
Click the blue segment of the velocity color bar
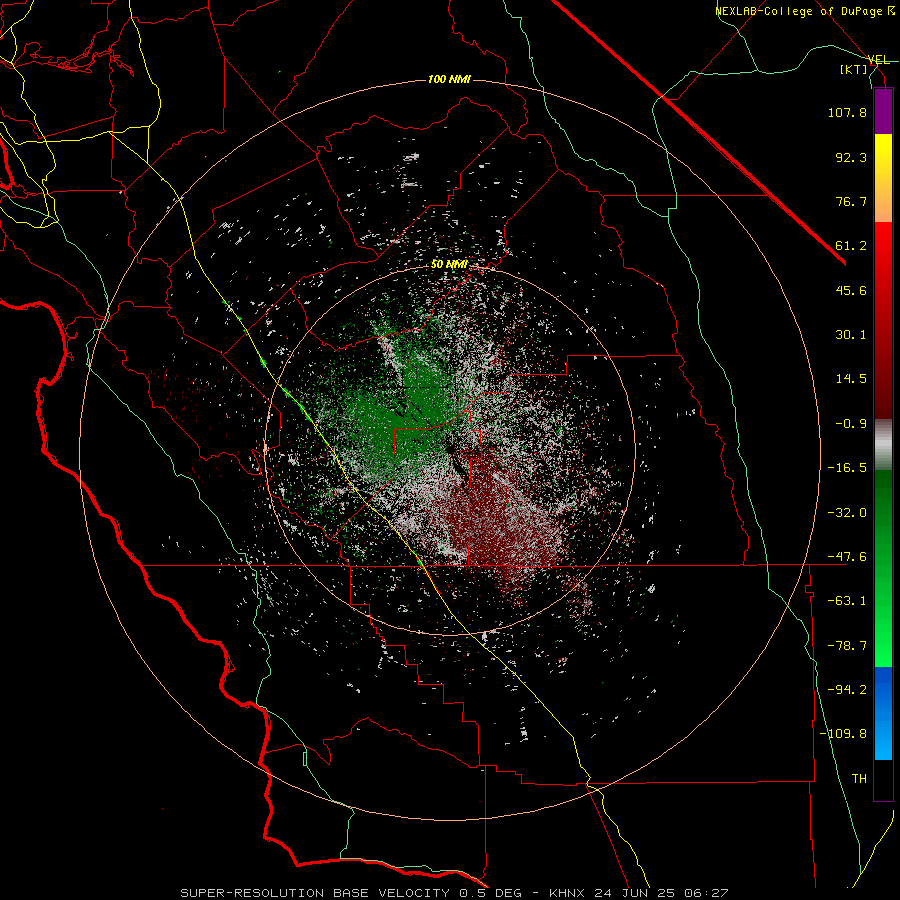click(883, 713)
